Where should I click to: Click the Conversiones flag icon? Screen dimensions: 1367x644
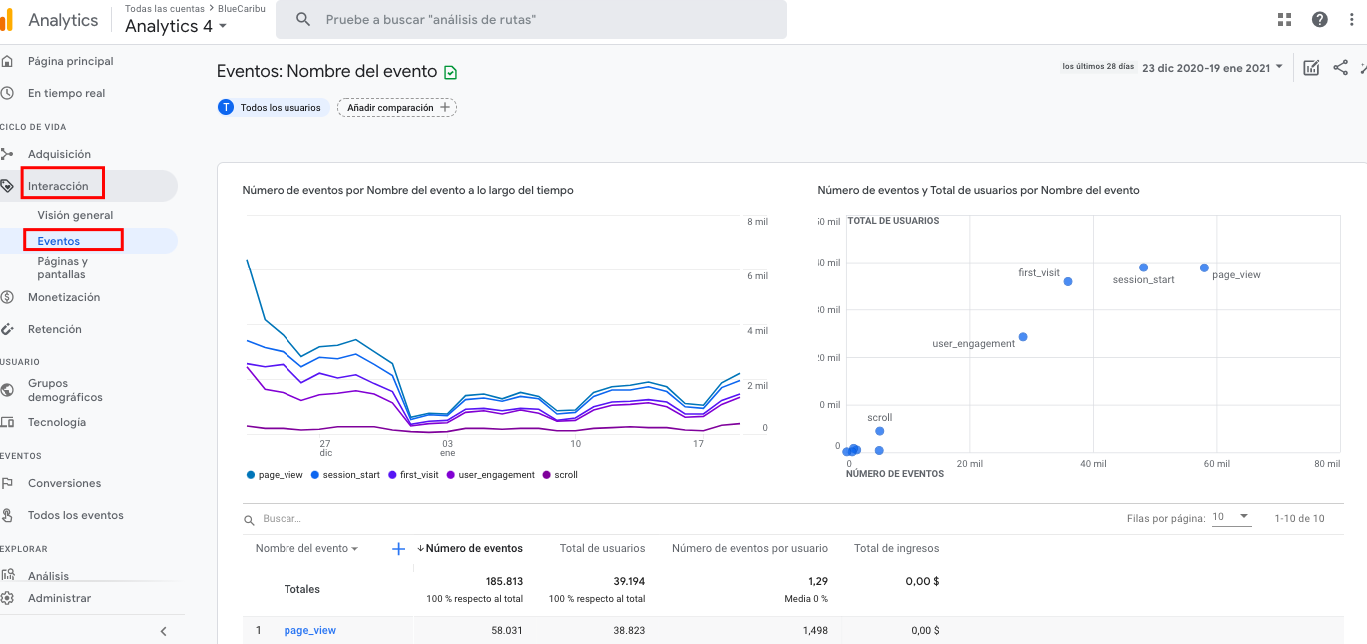8,483
